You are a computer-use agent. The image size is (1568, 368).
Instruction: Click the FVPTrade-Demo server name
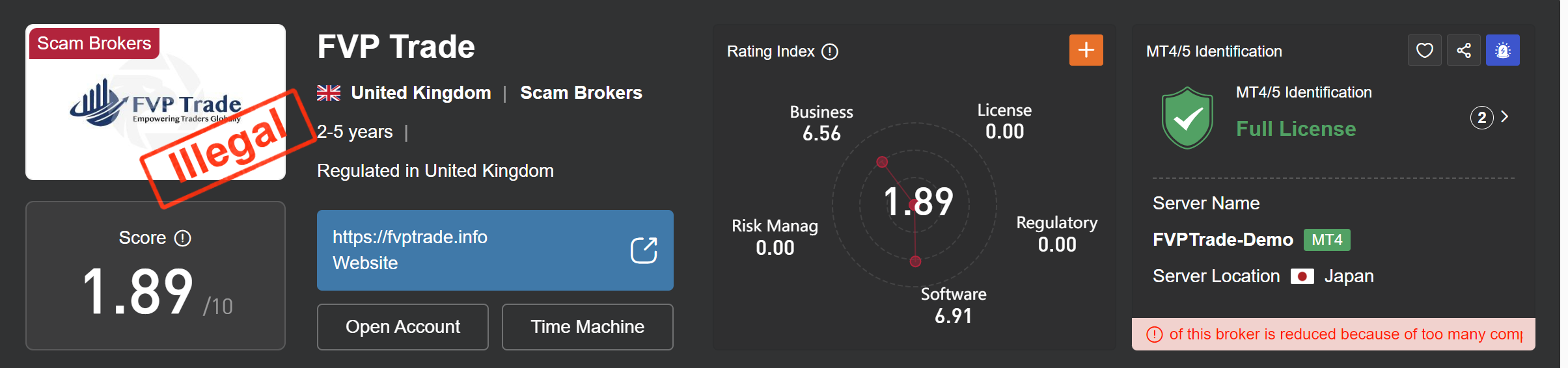tap(1222, 240)
